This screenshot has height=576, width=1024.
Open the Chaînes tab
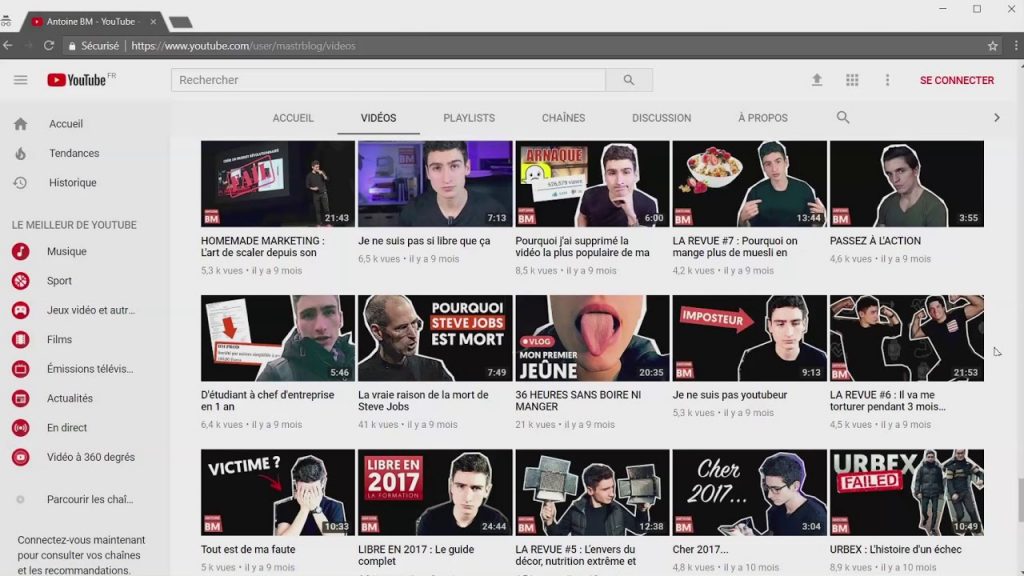pyautogui.click(x=563, y=118)
